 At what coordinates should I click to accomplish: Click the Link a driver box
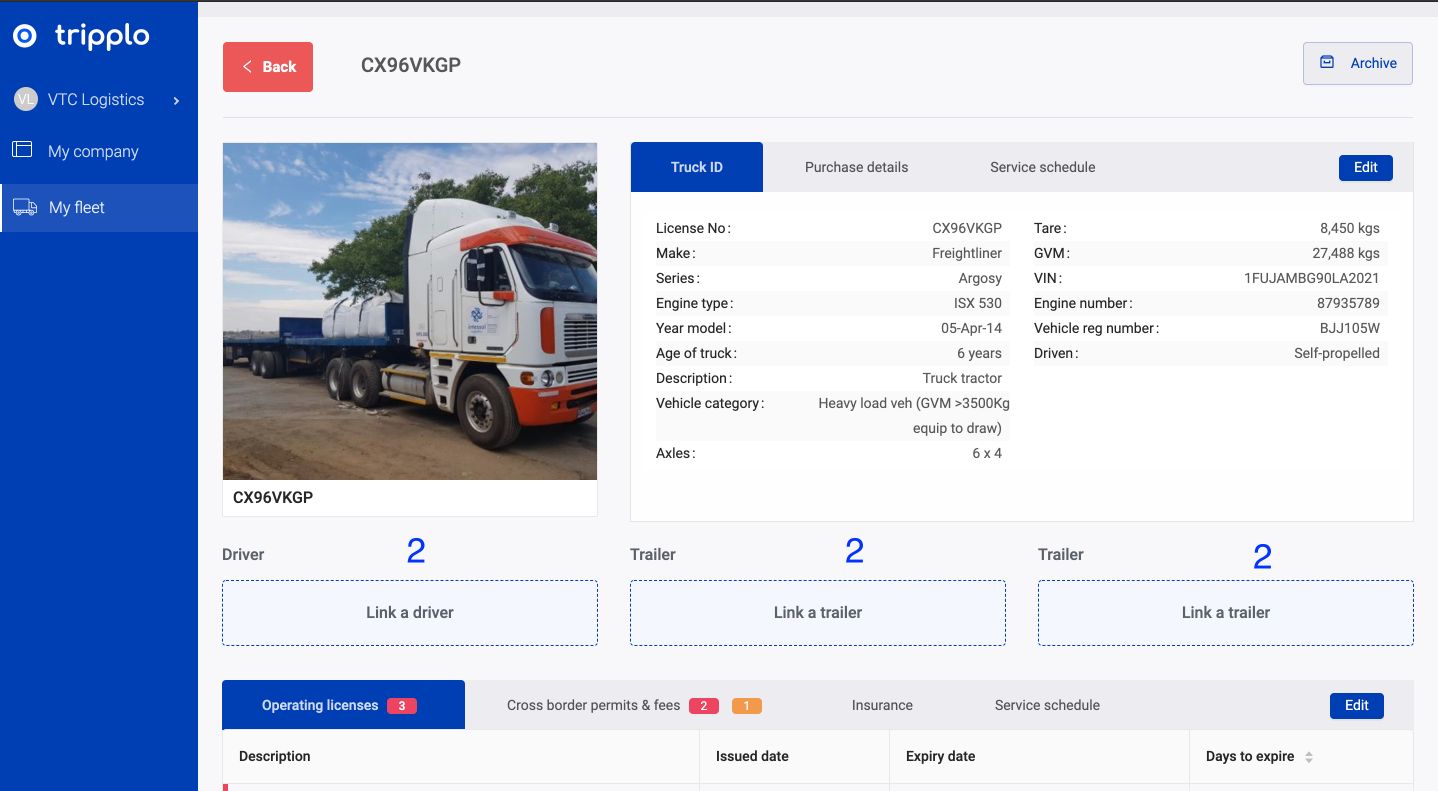(410, 612)
